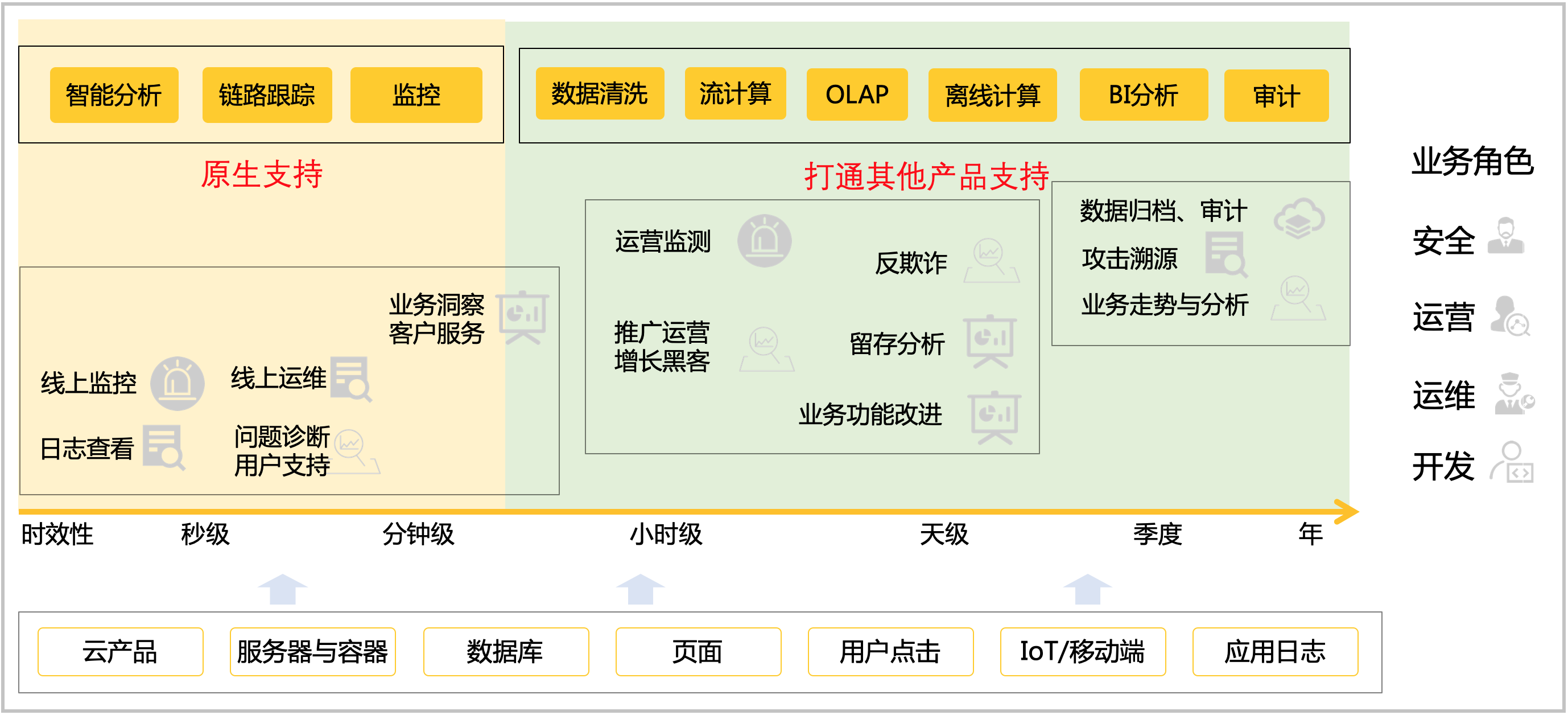Viewport: 1568px width, 715px height.
Task: Select the IoT/移动端 data source box
Action: [1083, 652]
